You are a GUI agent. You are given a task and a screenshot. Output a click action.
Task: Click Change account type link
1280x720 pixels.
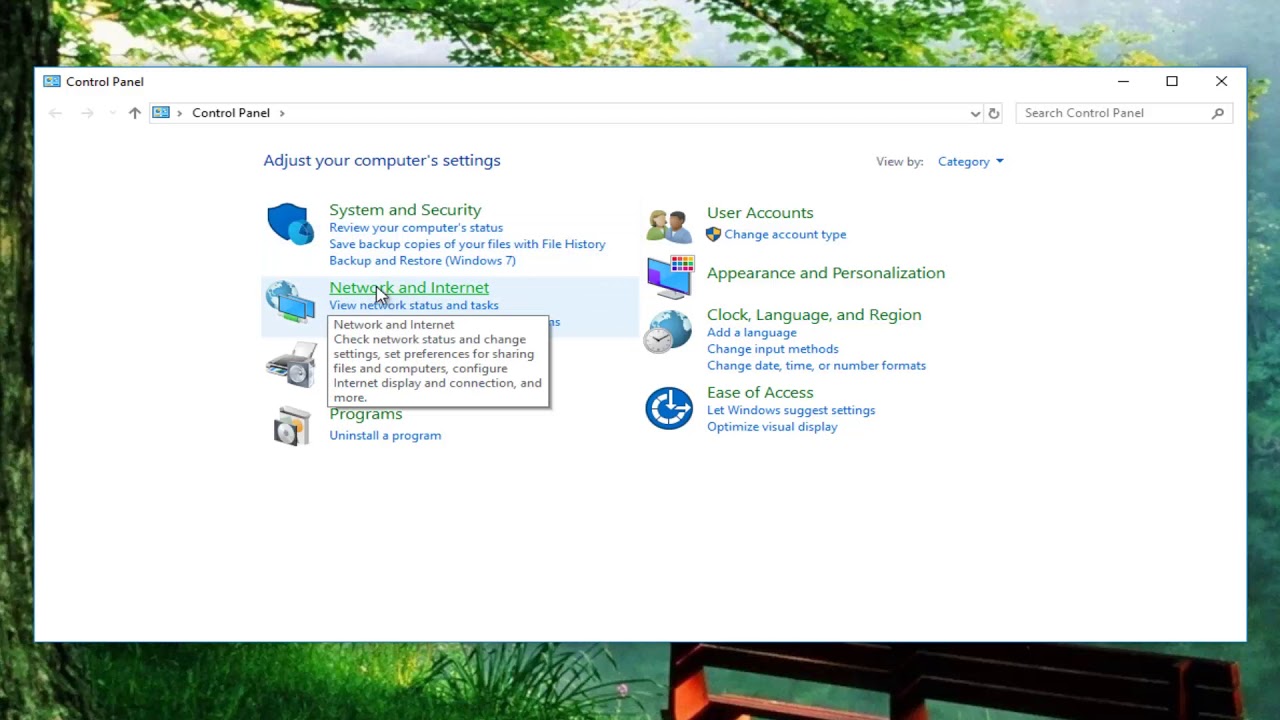coord(785,235)
